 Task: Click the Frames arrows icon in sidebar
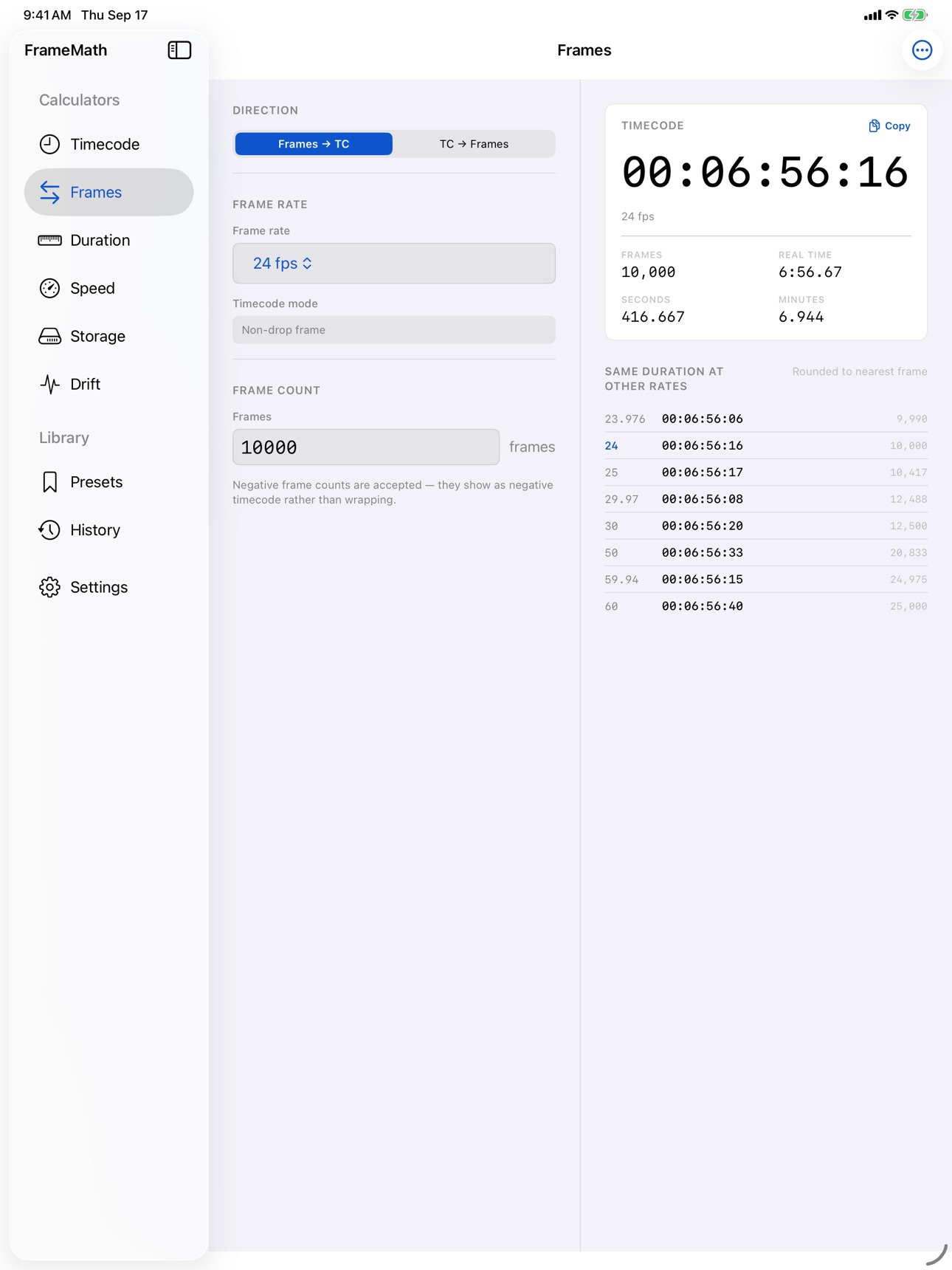pos(49,192)
